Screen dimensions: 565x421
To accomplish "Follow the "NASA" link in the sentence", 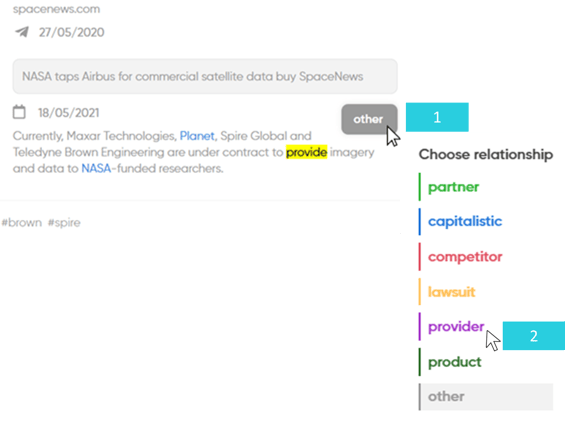I will click(96, 168).
